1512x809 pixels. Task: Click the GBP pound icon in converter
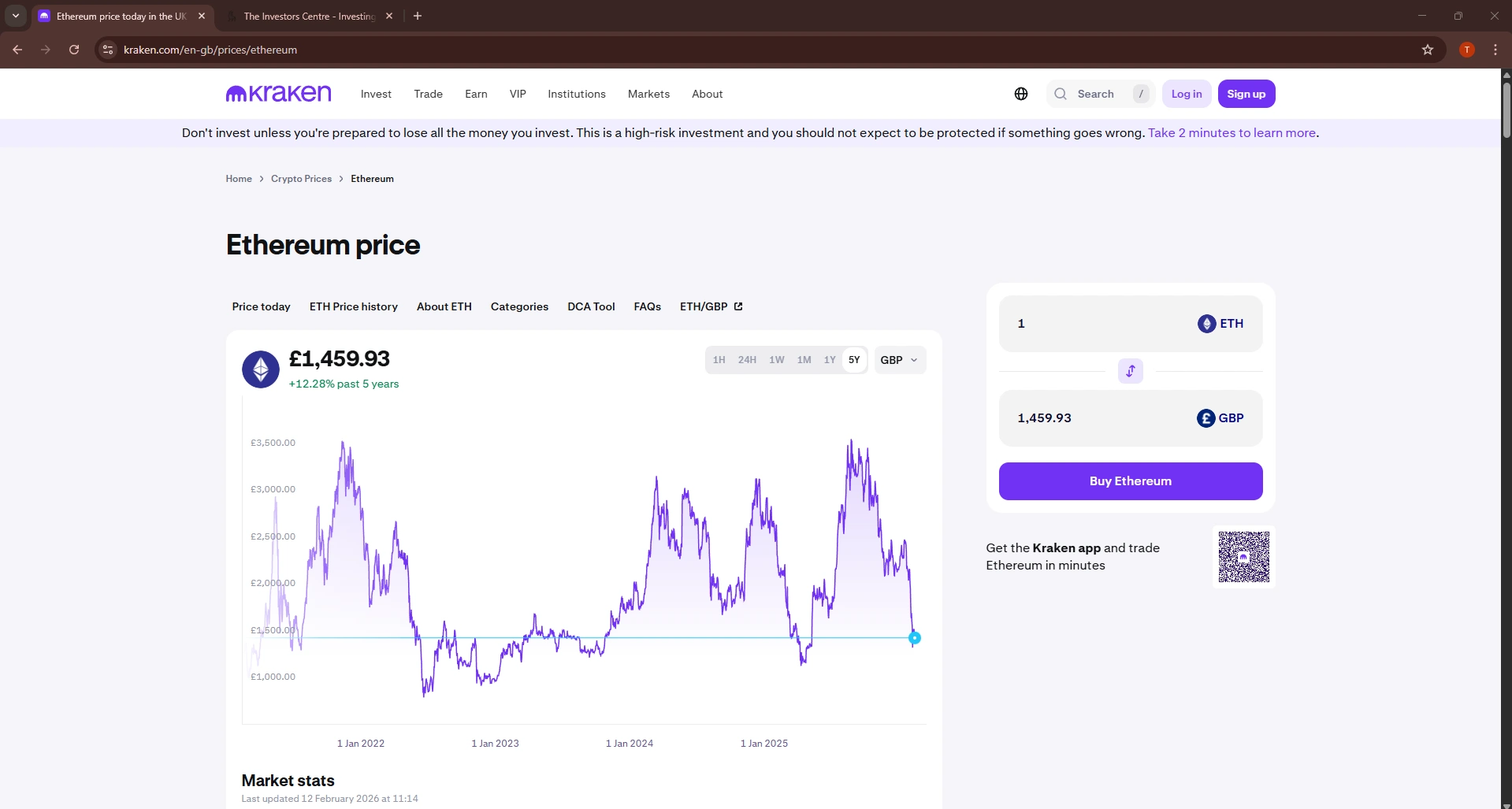click(1206, 418)
